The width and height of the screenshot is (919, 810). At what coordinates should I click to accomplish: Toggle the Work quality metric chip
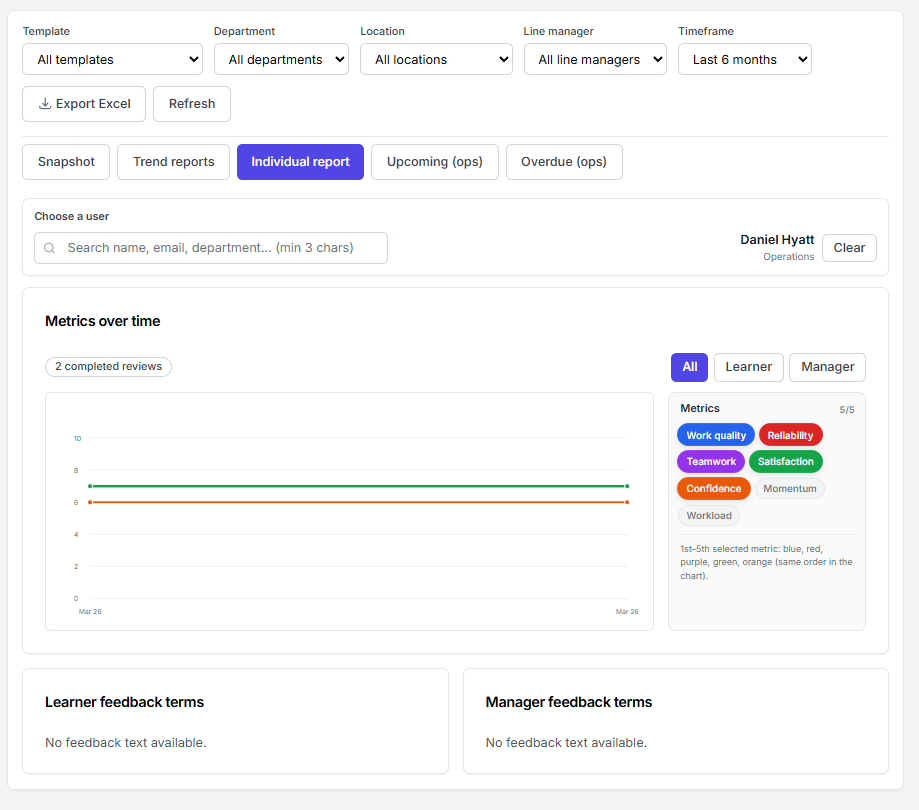(716, 435)
